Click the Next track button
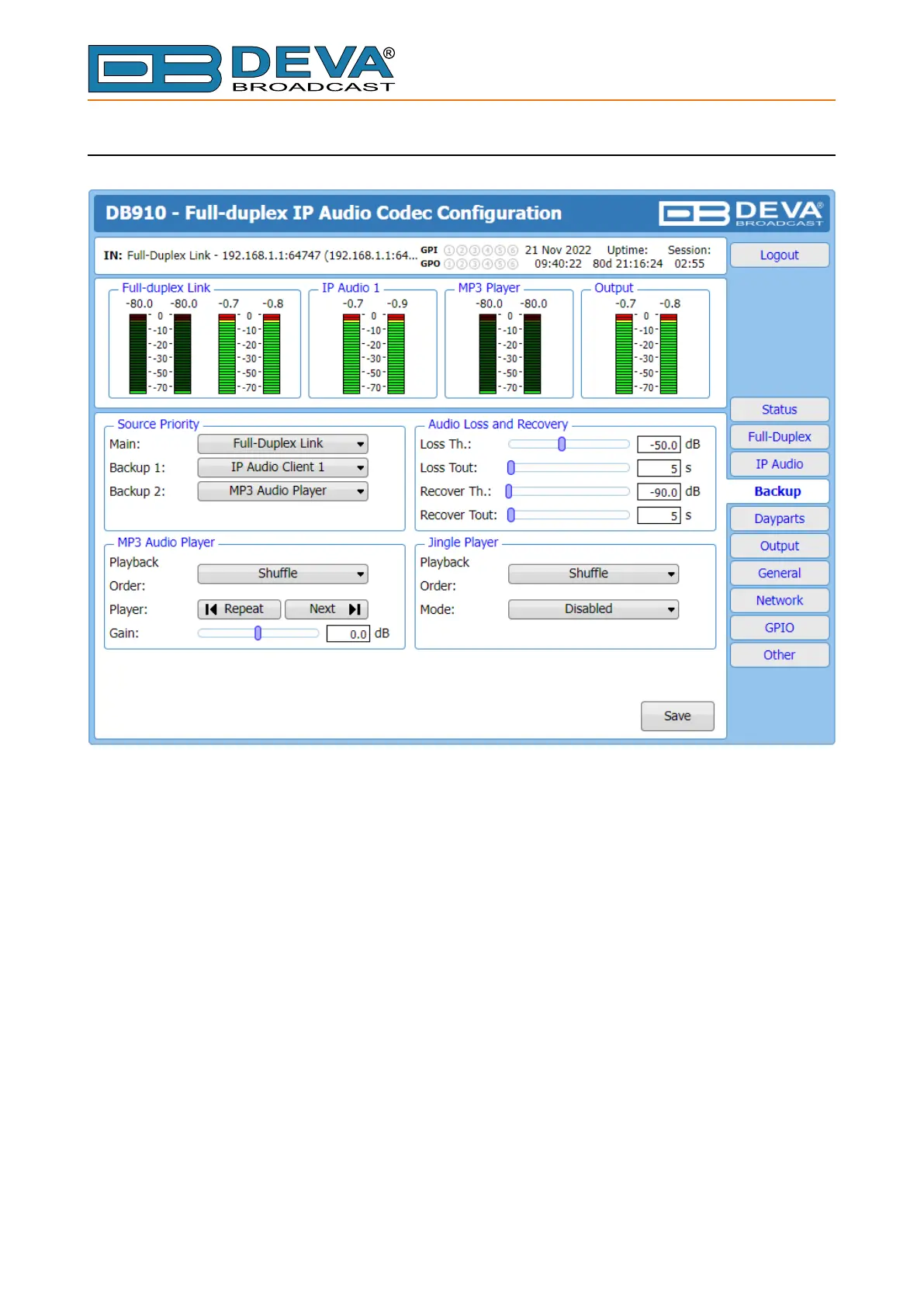Screen dimensions: 924x1307 tap(327, 609)
